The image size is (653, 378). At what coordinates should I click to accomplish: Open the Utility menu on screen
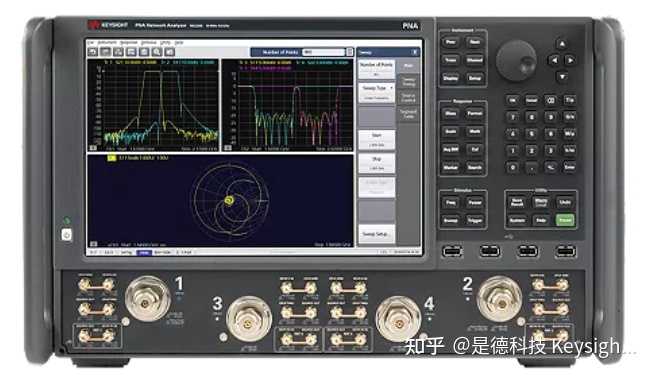[165, 42]
